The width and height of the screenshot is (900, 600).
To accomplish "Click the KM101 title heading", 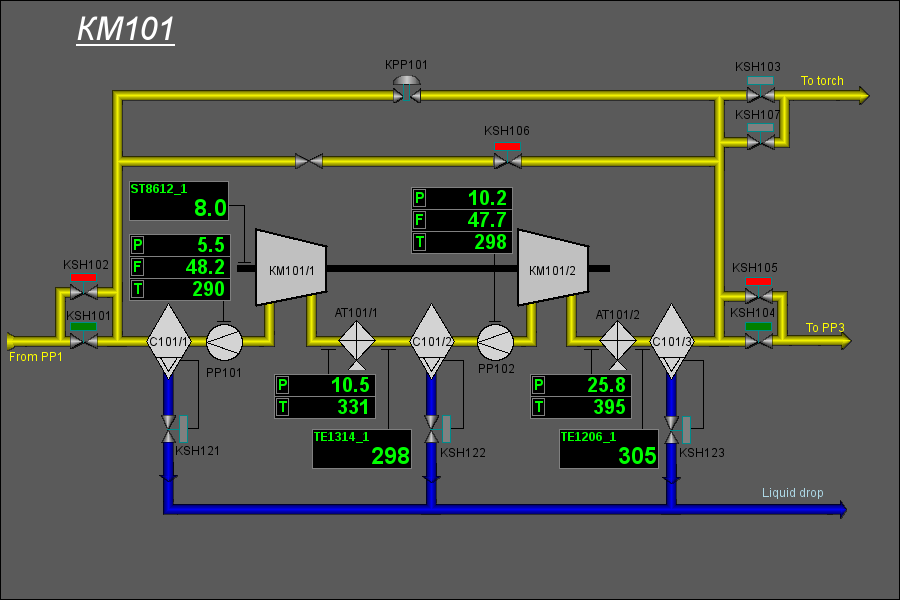I will click(125, 29).
